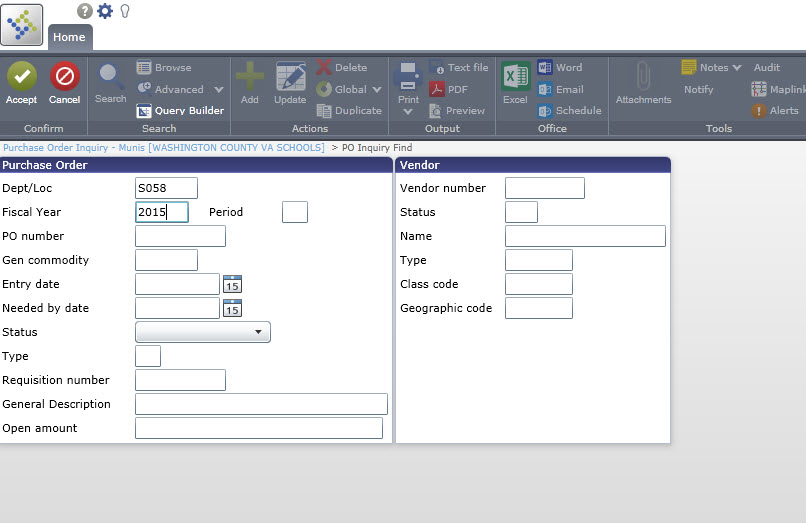This screenshot has width=806, height=523.
Task: Click the Dept/Loc field containing S058
Action: tap(167, 188)
